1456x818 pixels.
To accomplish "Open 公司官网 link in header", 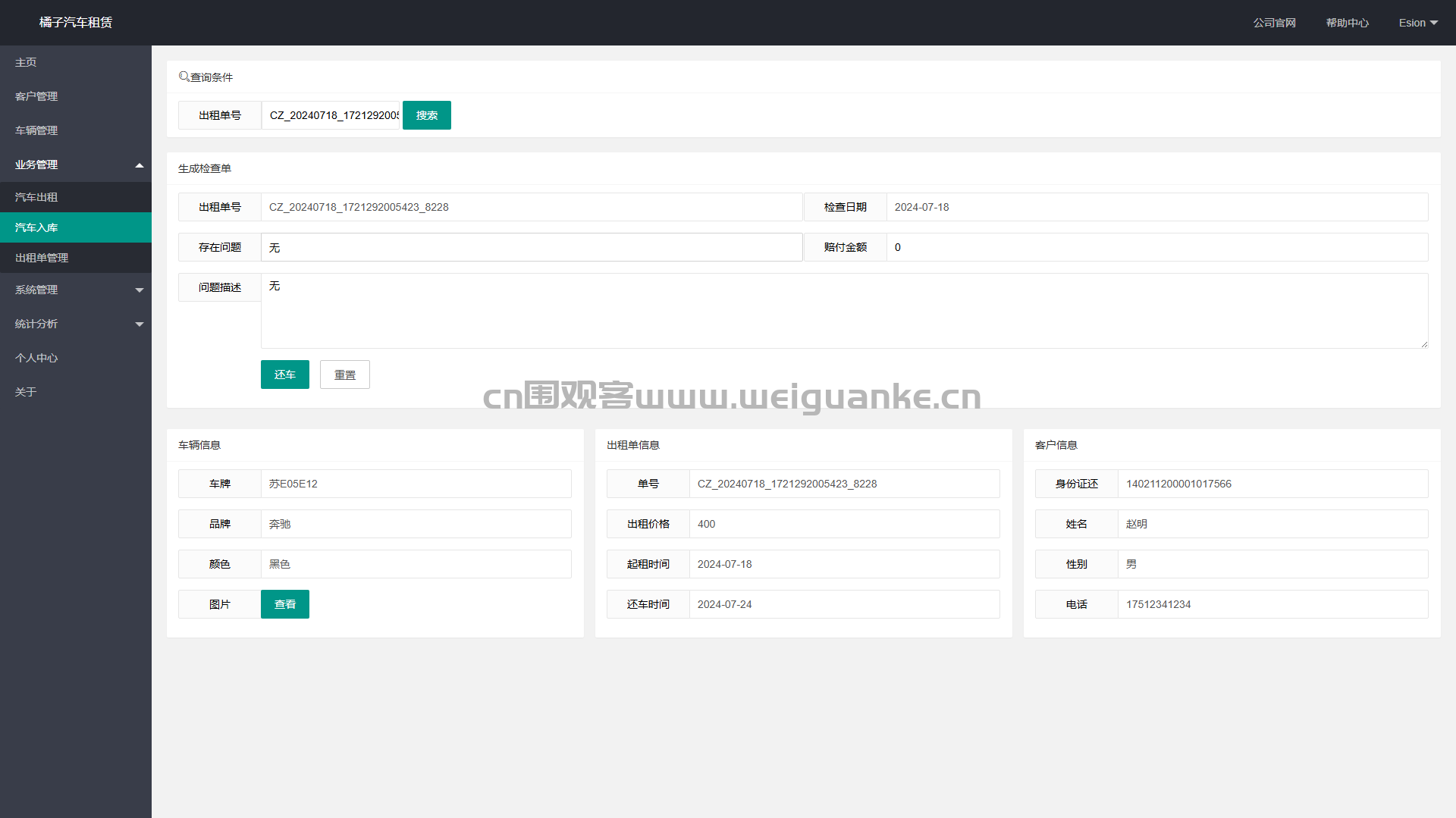I will point(1274,23).
